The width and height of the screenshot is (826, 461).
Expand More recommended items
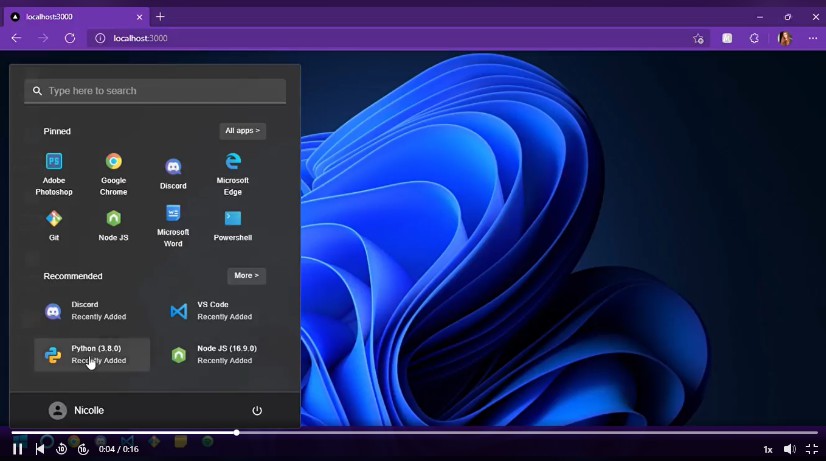tap(246, 276)
